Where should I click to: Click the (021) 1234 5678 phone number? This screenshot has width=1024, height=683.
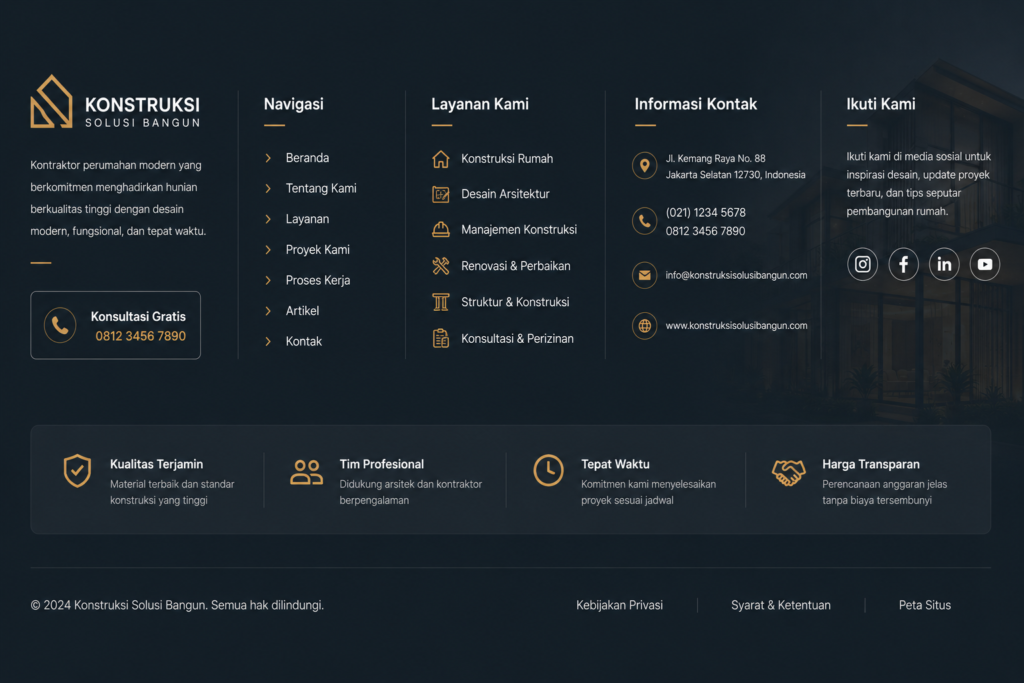705,212
